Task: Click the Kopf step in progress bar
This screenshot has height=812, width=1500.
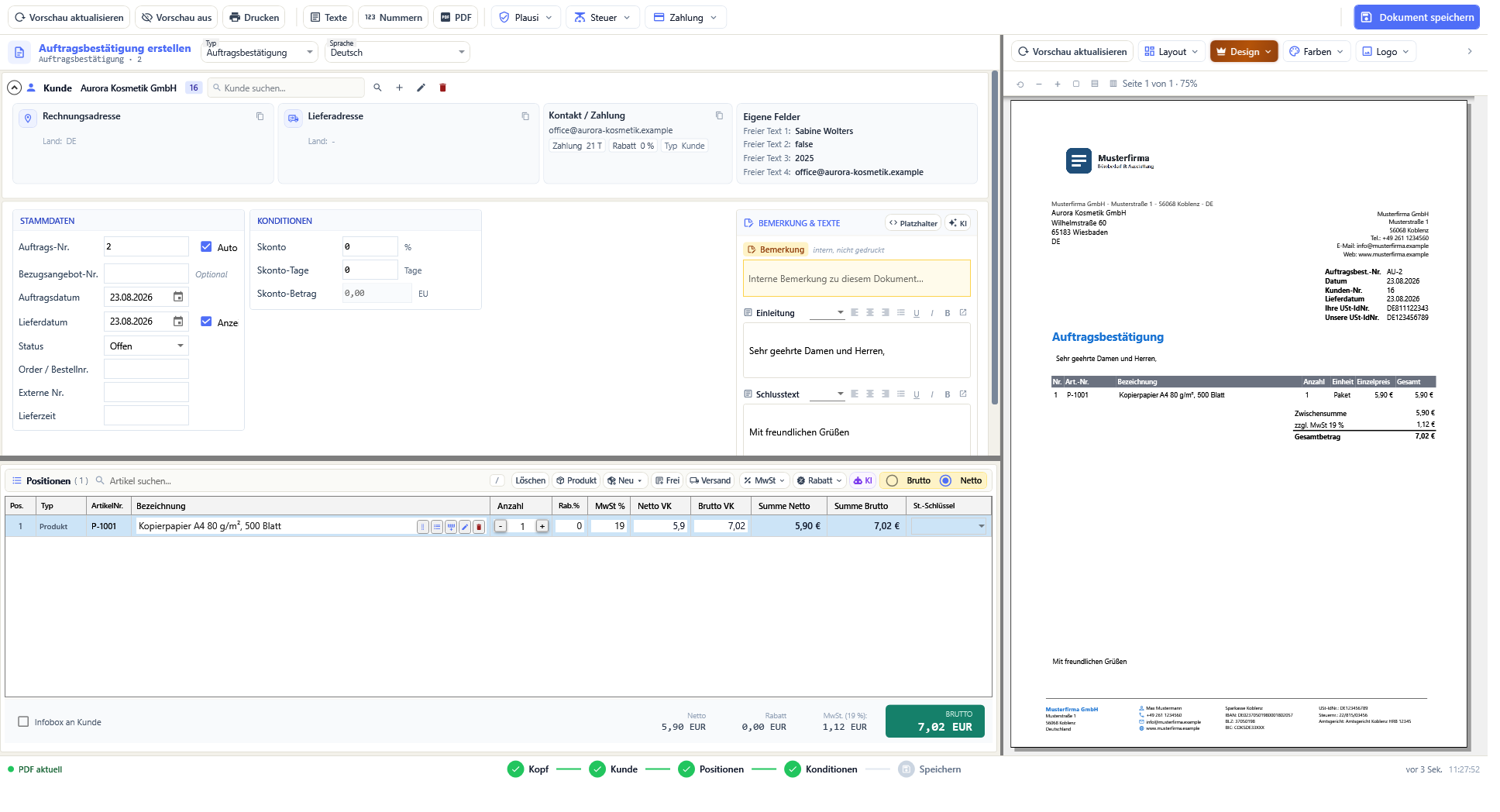Action: pos(528,769)
